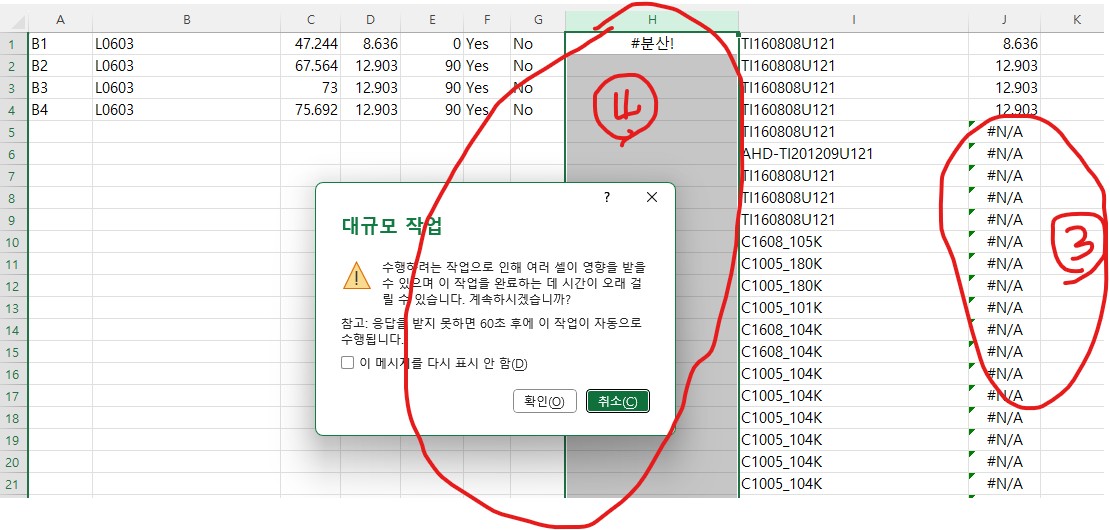Screen dimensions: 1110x530
Task: Click the cell with value 47.244
Action: pyautogui.click(x=310, y=44)
